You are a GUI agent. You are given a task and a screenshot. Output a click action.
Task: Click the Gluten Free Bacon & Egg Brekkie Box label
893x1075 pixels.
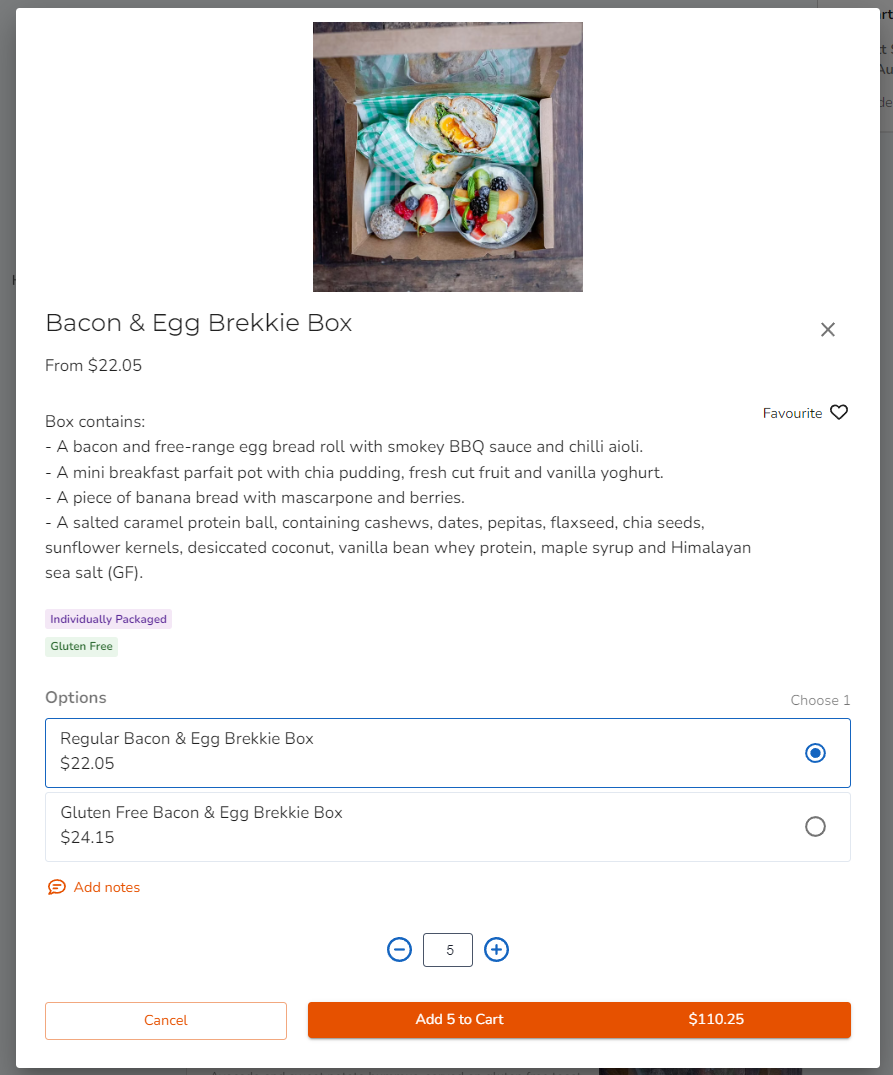coord(201,813)
